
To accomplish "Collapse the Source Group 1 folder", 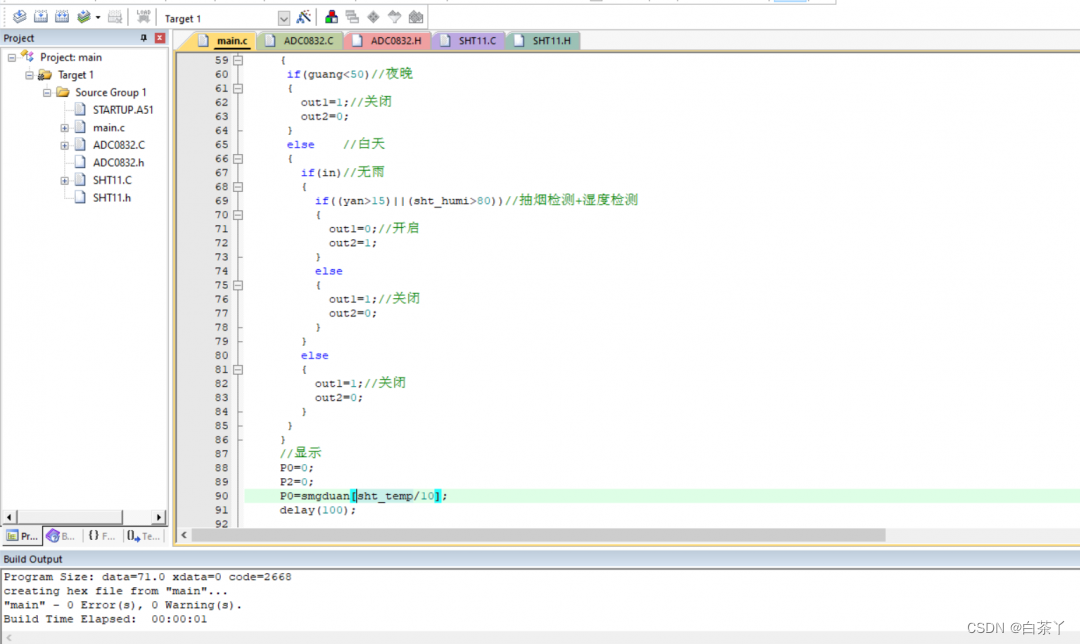I will tap(47, 92).
